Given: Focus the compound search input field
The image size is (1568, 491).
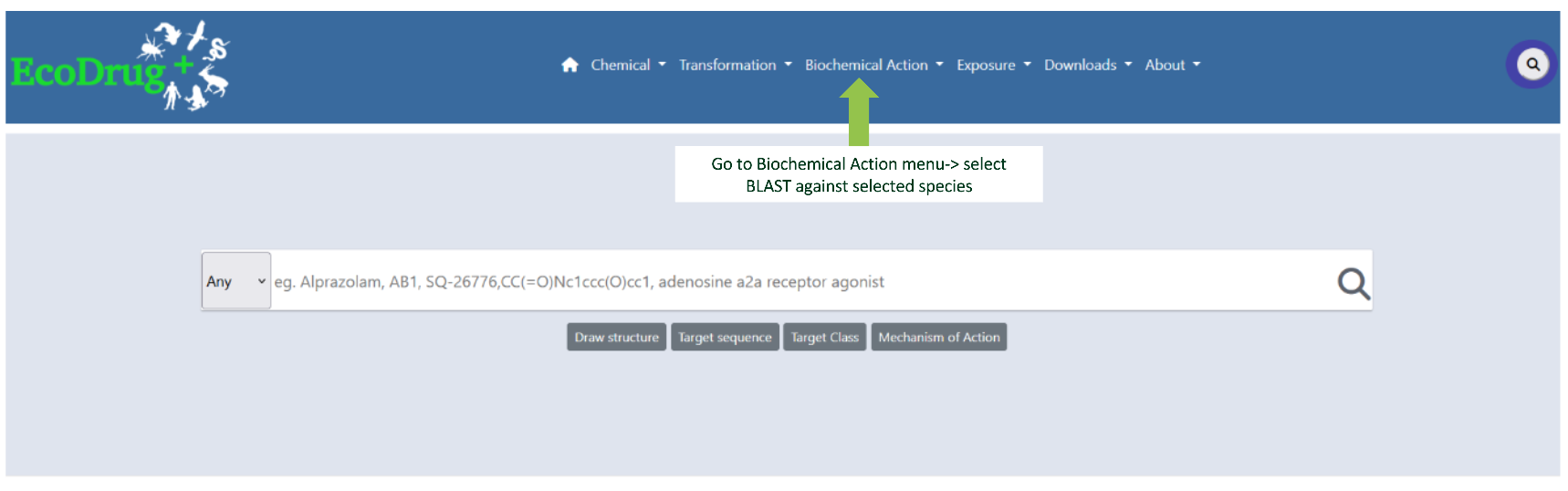Looking at the screenshot, I should point(801,282).
